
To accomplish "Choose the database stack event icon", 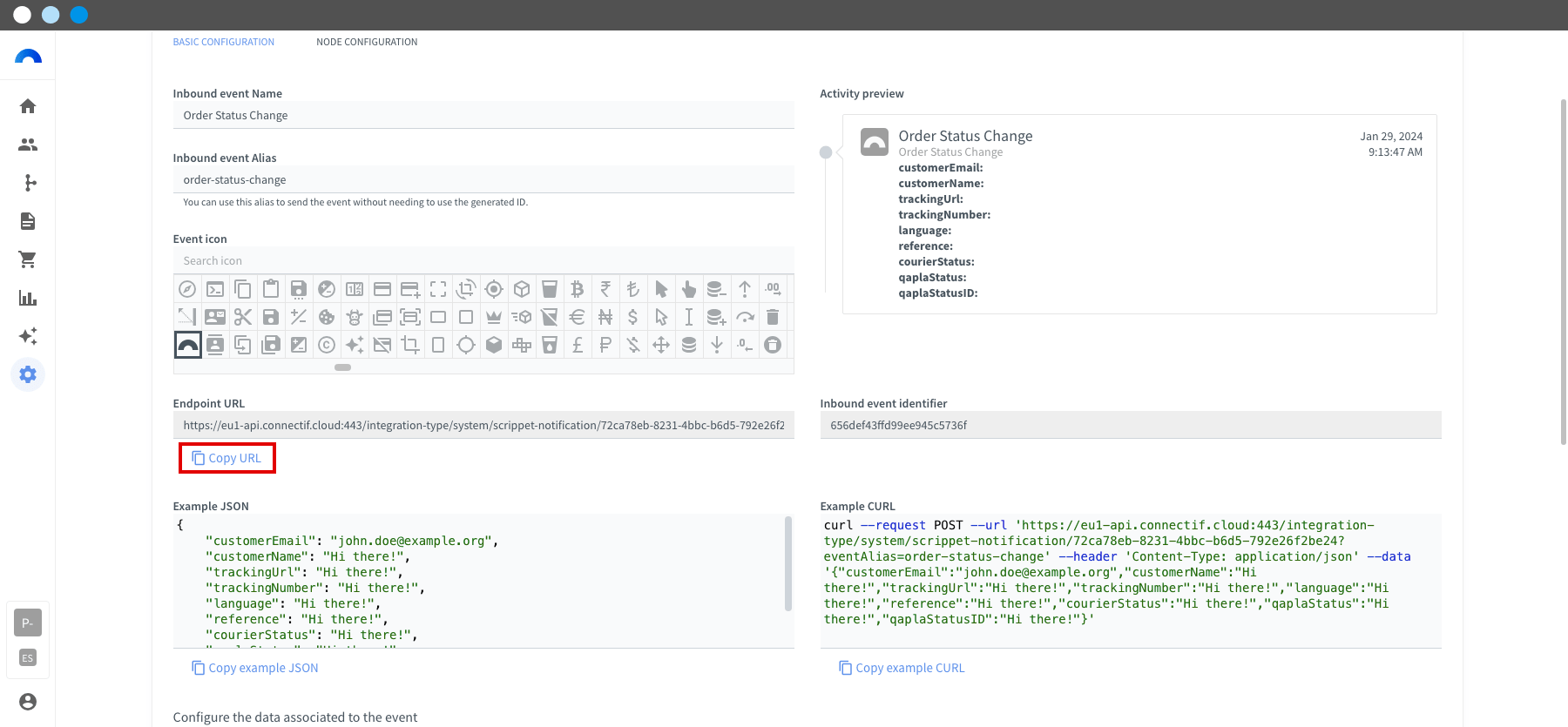I will [689, 345].
